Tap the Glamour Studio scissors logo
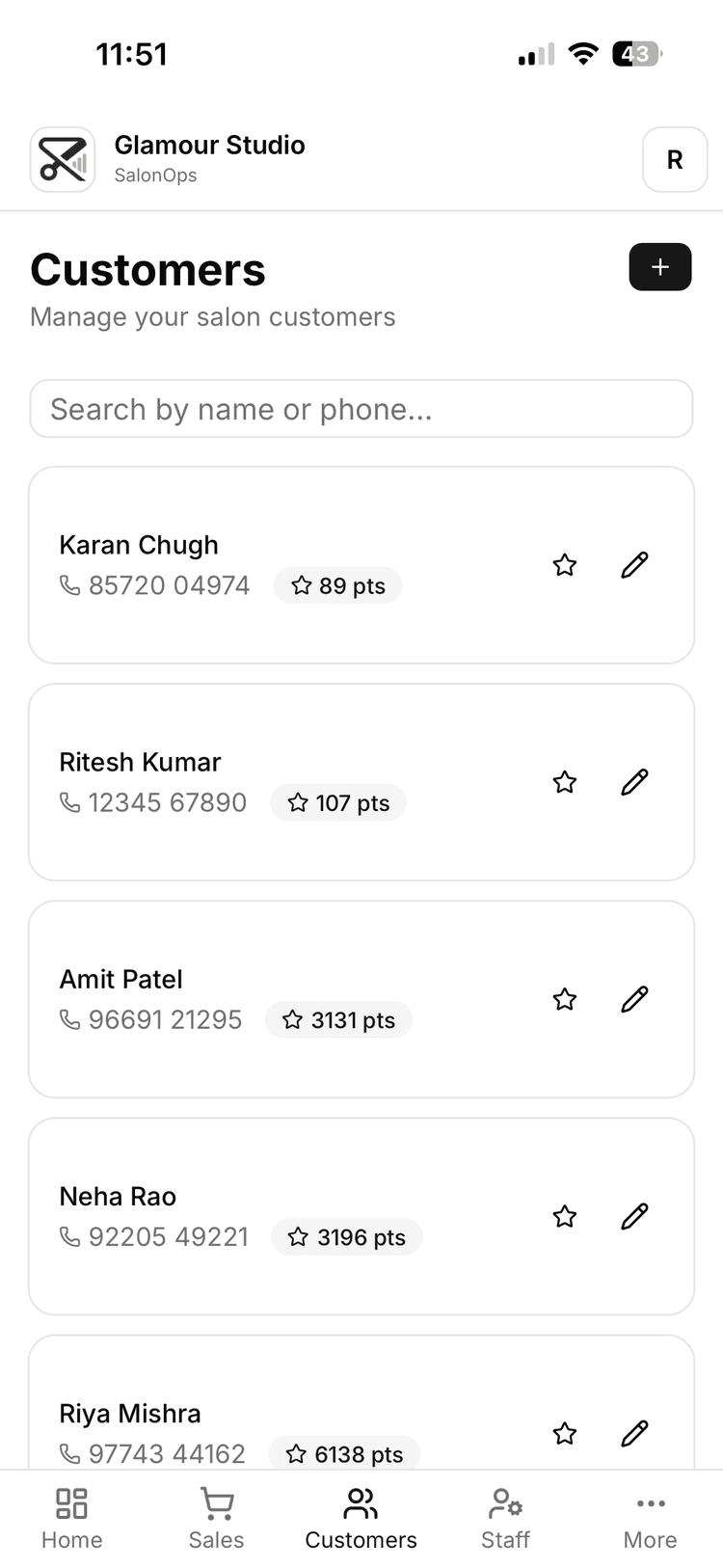723x1568 pixels. click(63, 160)
